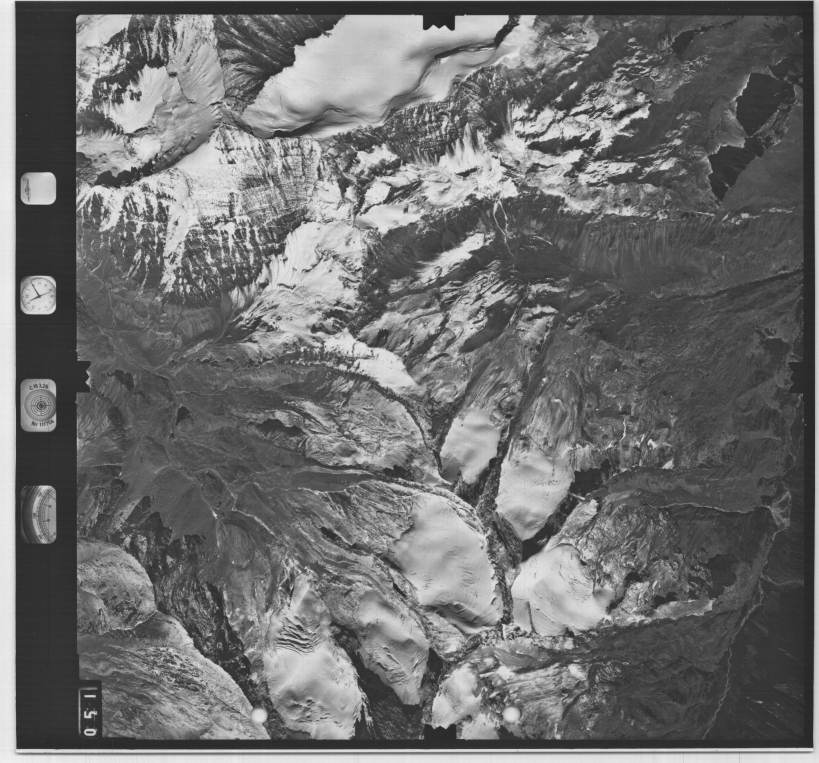Click the bottom edge fiducial notch

438,733
